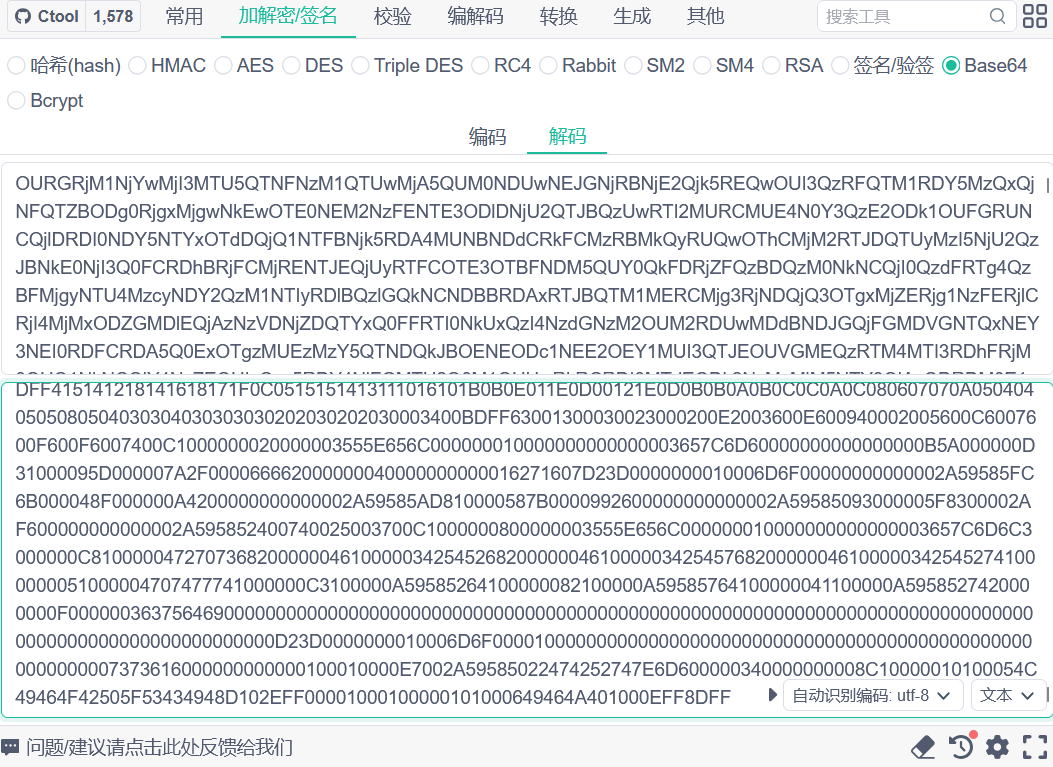Viewport: 1053px width, 767px height.
Task: Click the feedback chat bubble icon
Action: pyautogui.click(x=11, y=747)
